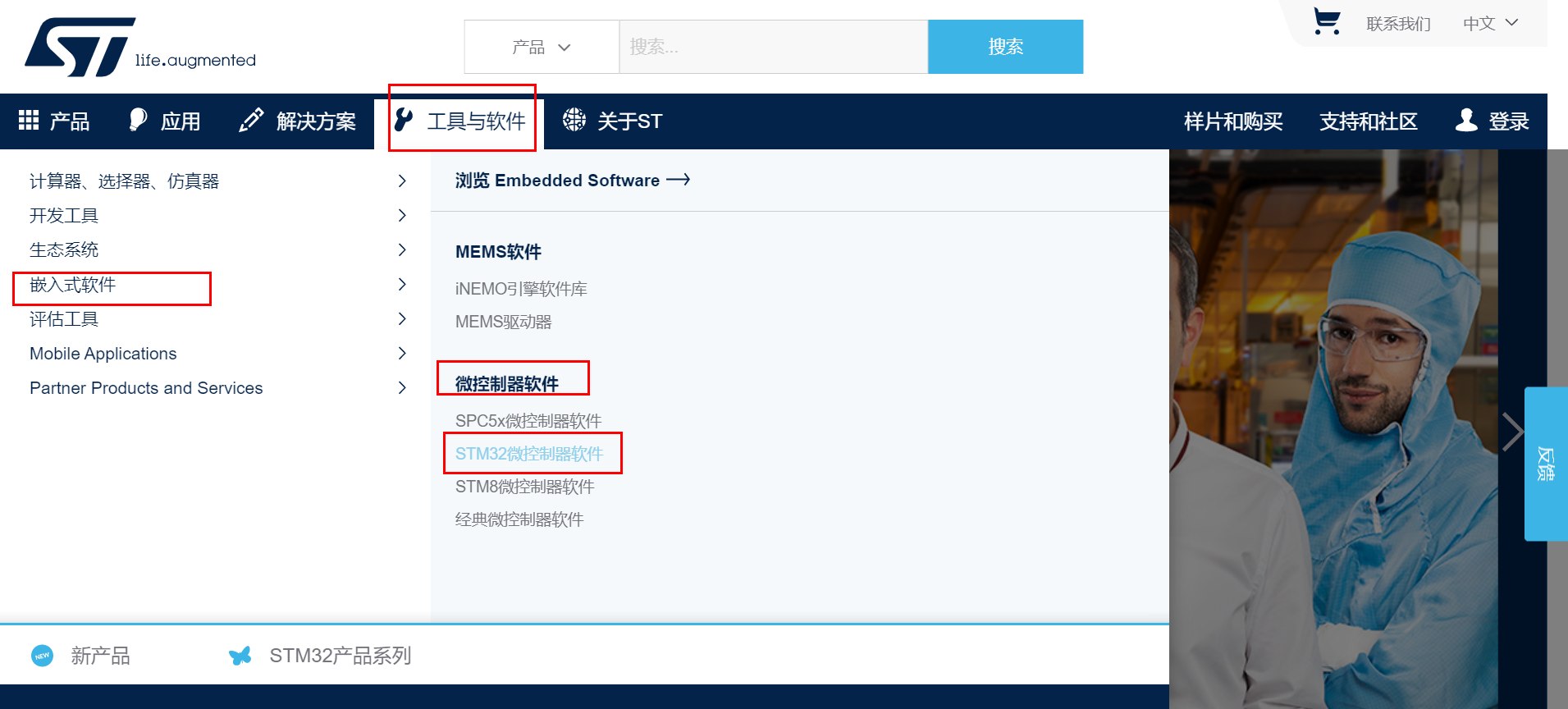This screenshot has height=709, width=1568.
Task: Expand the Mobile Applications row chevron
Action: (402, 353)
